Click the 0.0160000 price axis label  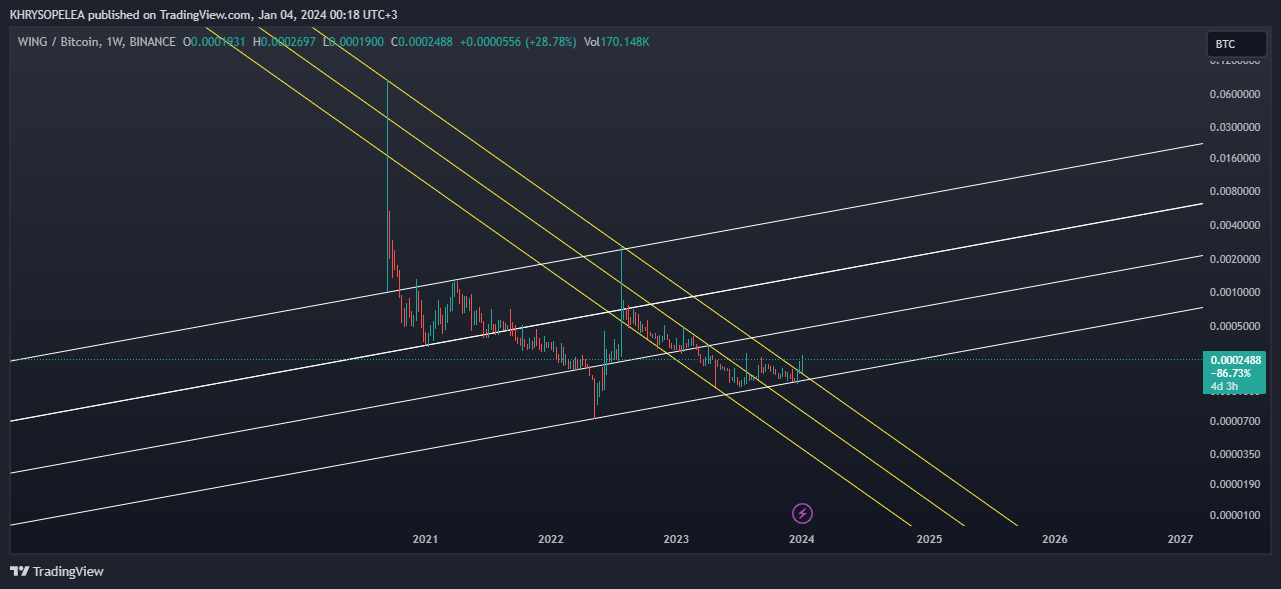pos(1235,159)
